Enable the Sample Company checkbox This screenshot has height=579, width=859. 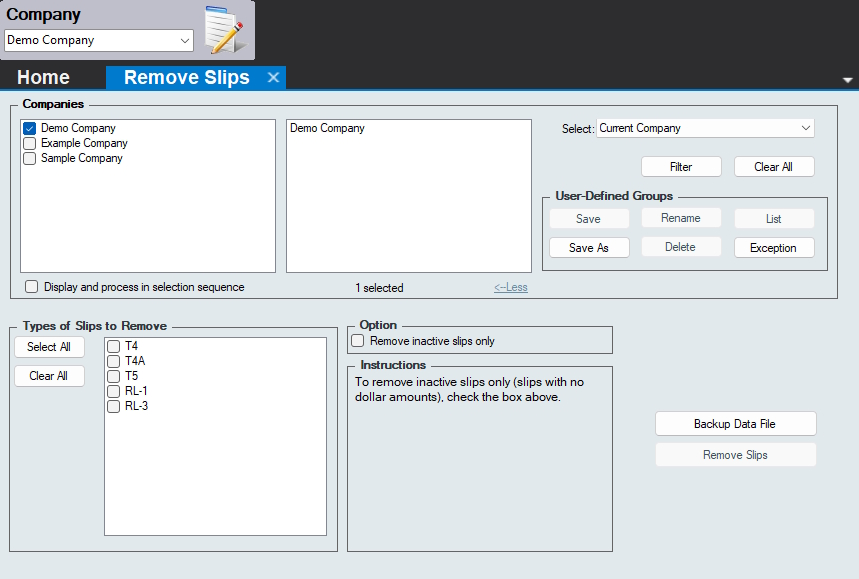30,158
